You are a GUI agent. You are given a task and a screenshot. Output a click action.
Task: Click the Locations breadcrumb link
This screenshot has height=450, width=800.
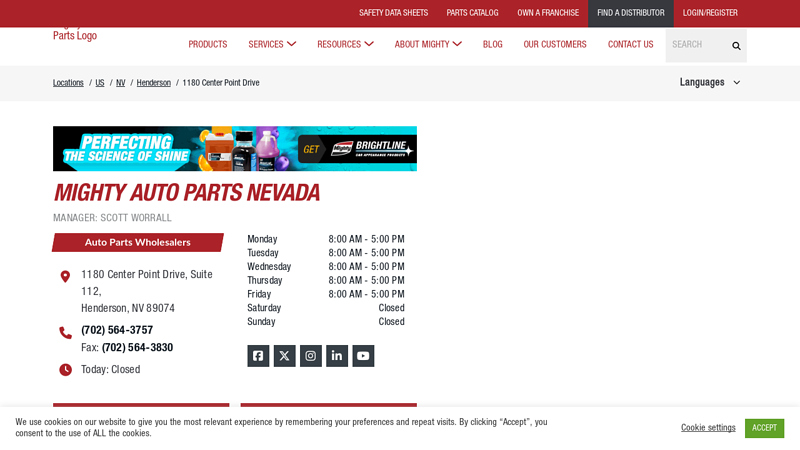pyautogui.click(x=68, y=83)
